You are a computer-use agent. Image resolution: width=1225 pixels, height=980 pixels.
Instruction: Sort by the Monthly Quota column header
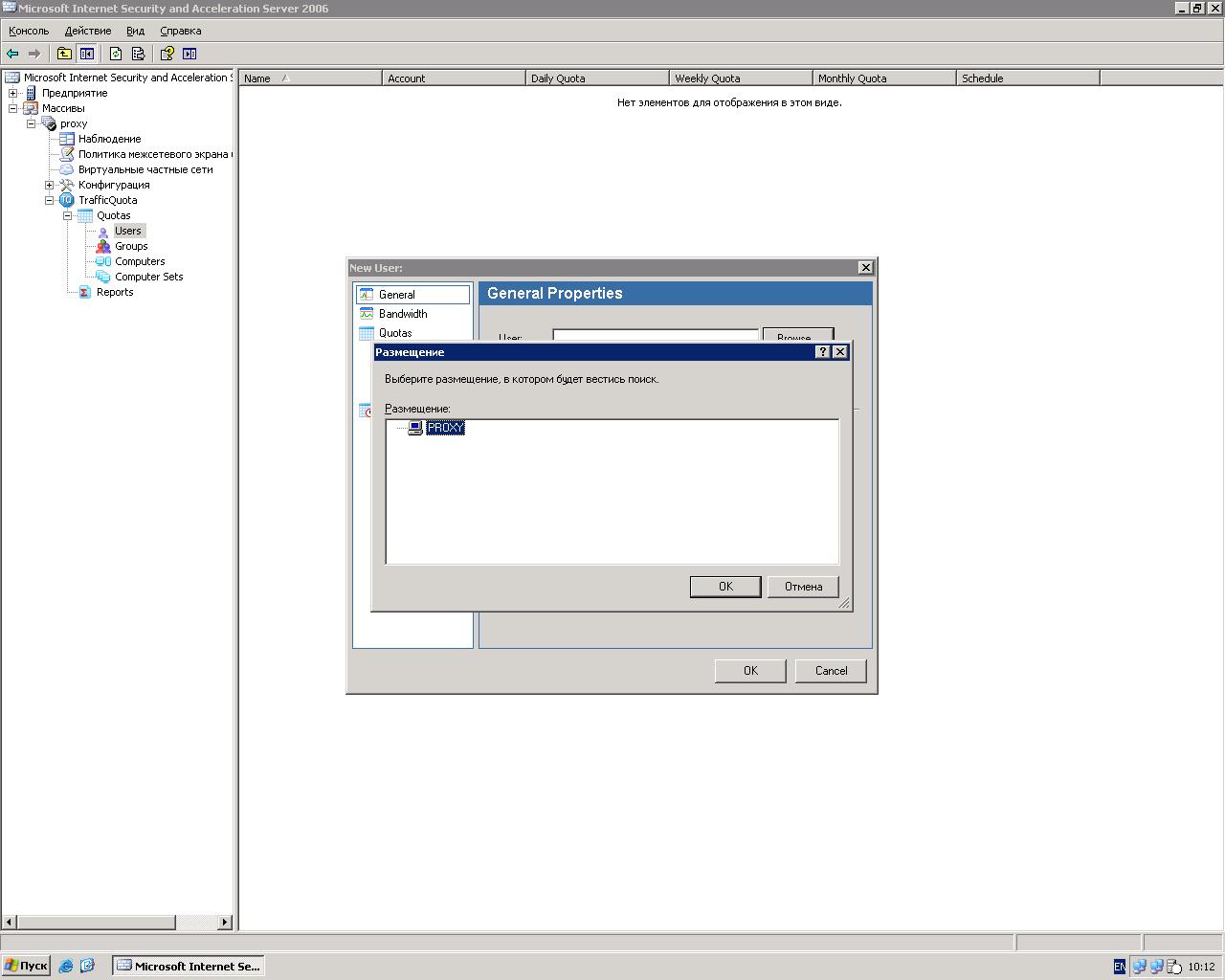point(885,78)
